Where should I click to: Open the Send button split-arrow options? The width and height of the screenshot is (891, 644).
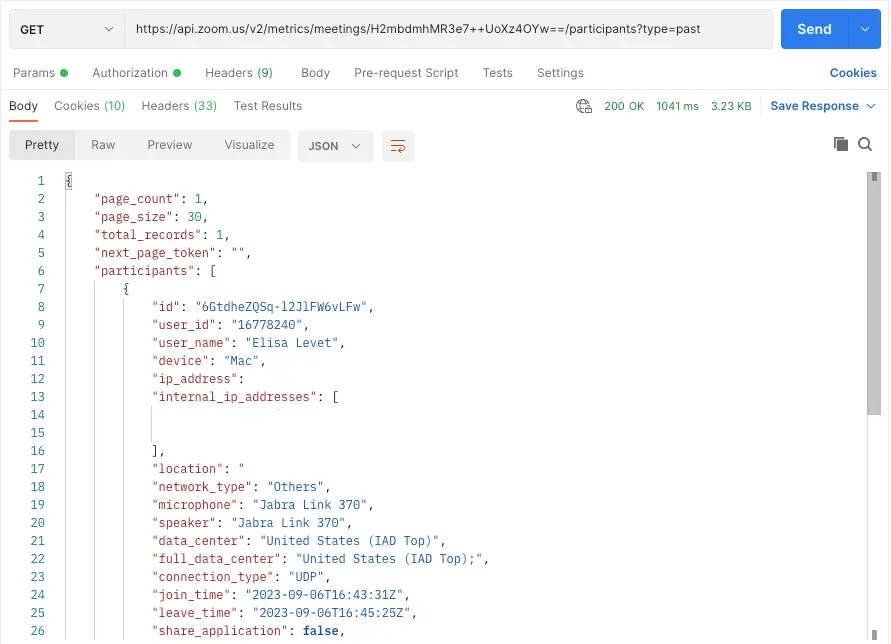[865, 29]
